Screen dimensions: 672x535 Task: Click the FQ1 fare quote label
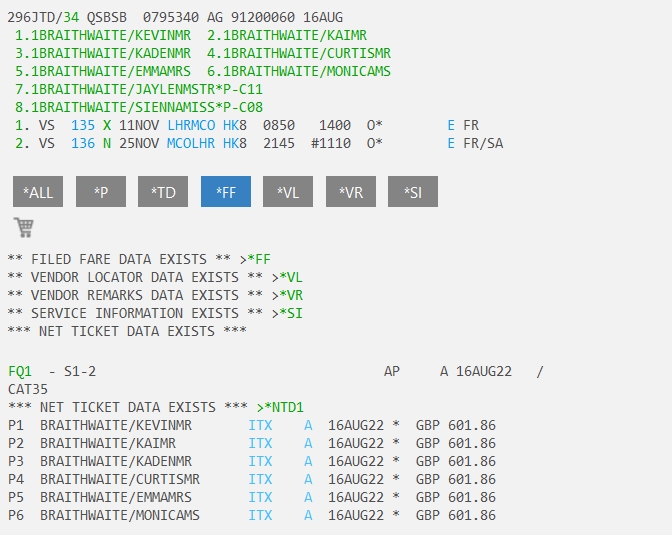[19, 371]
